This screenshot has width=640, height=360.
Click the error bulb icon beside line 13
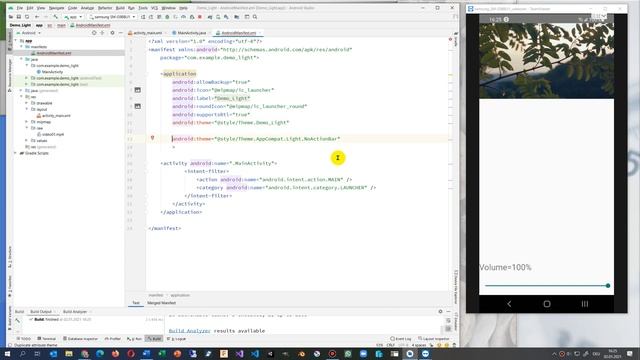[153, 138]
